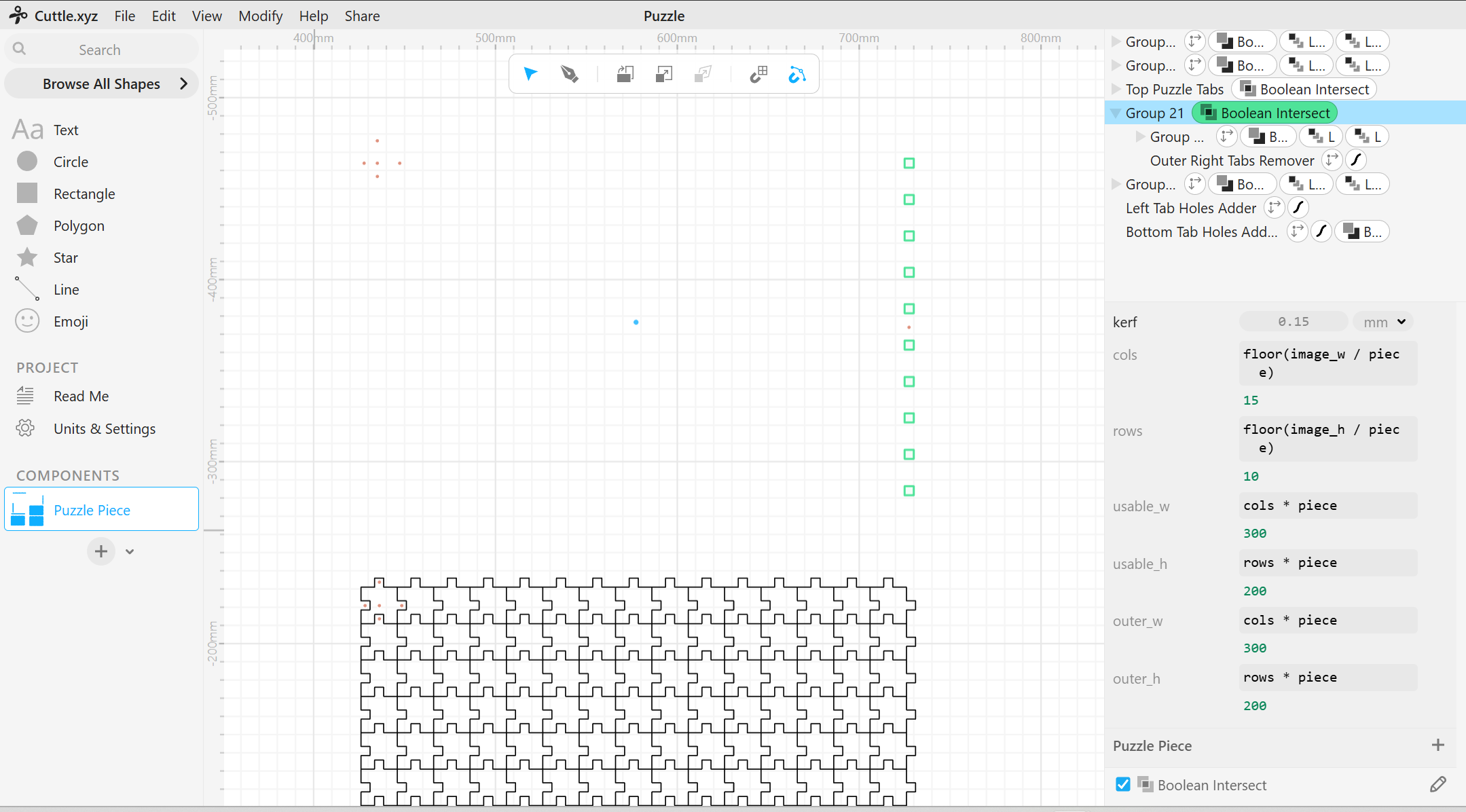
Task: Activate the Select arrow tool
Action: tap(530, 74)
